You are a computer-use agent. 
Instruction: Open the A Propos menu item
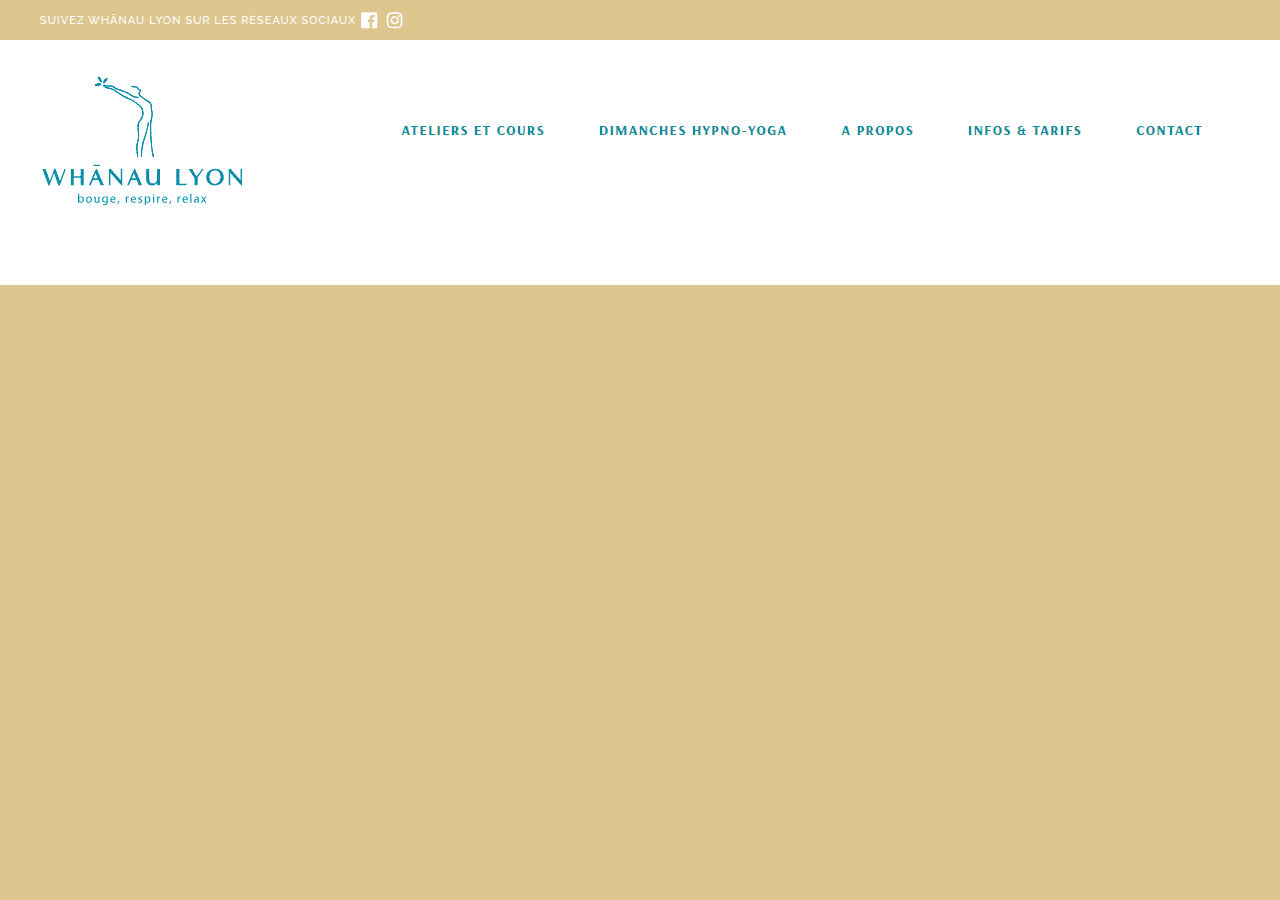877,131
